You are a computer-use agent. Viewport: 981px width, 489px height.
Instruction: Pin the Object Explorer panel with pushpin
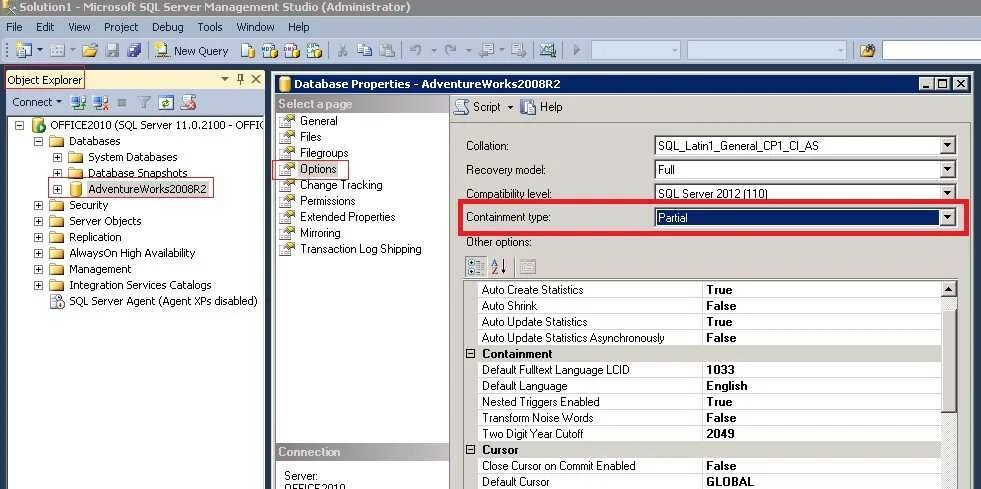click(x=240, y=79)
